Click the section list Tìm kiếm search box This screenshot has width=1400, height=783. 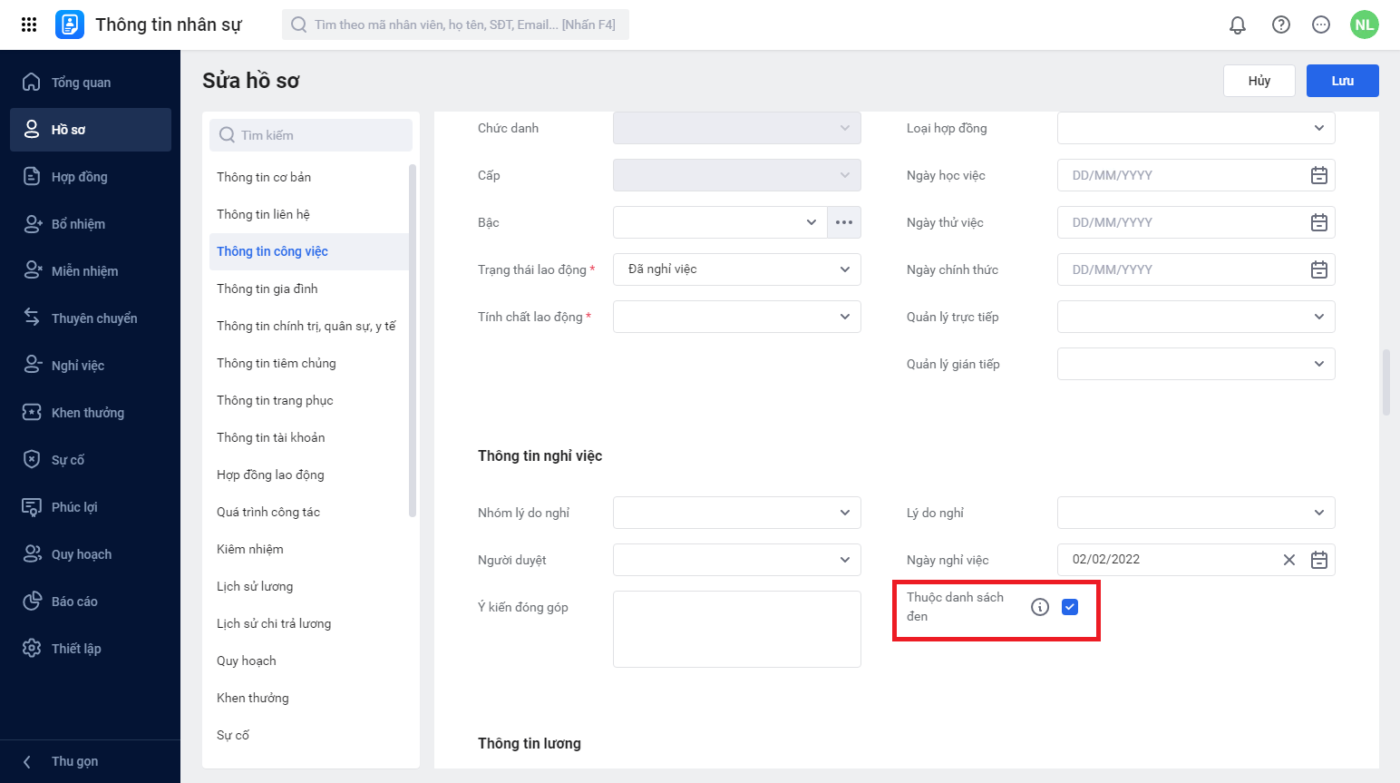pyautogui.click(x=311, y=135)
